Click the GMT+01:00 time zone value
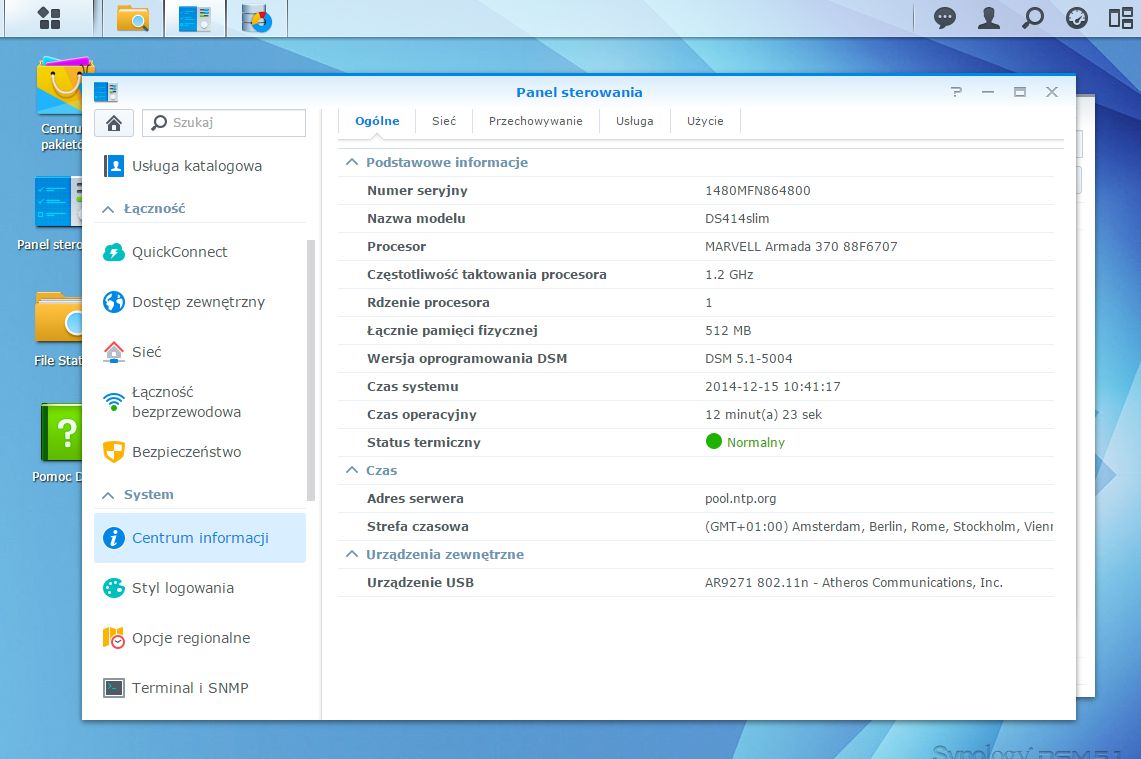The height and width of the screenshot is (759, 1141). click(x=878, y=527)
